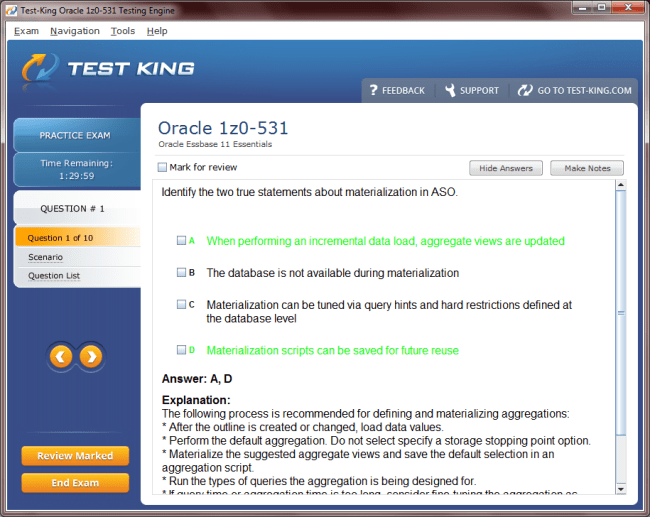Click the 'Explanation:' label
The height and width of the screenshot is (517, 650).
click(196, 400)
